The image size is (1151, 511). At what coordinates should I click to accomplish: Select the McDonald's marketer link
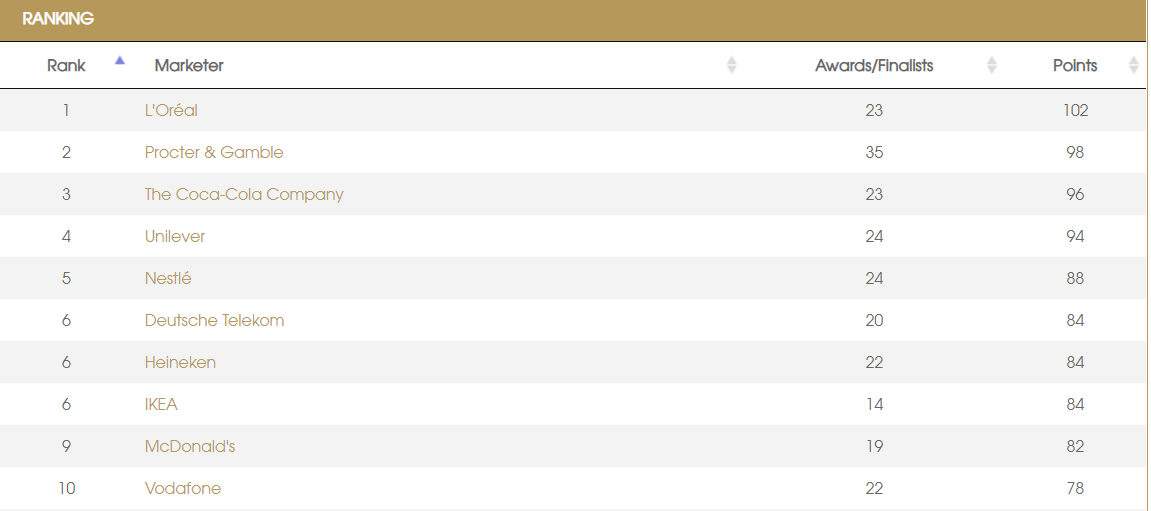coord(190,447)
